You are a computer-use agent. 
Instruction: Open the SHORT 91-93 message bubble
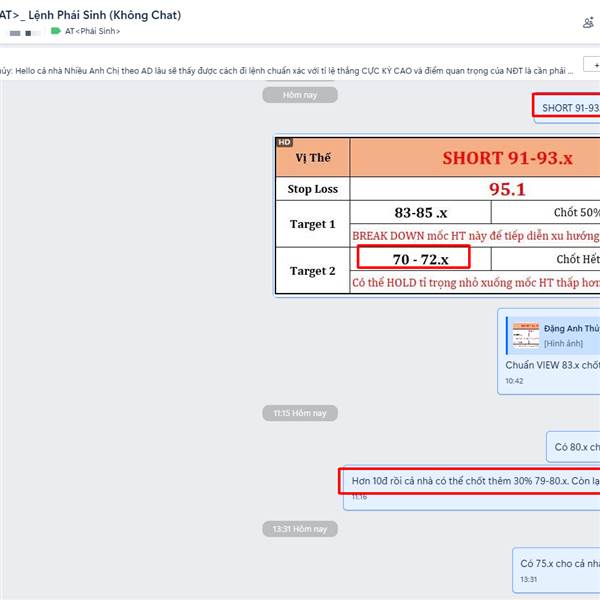point(567,108)
